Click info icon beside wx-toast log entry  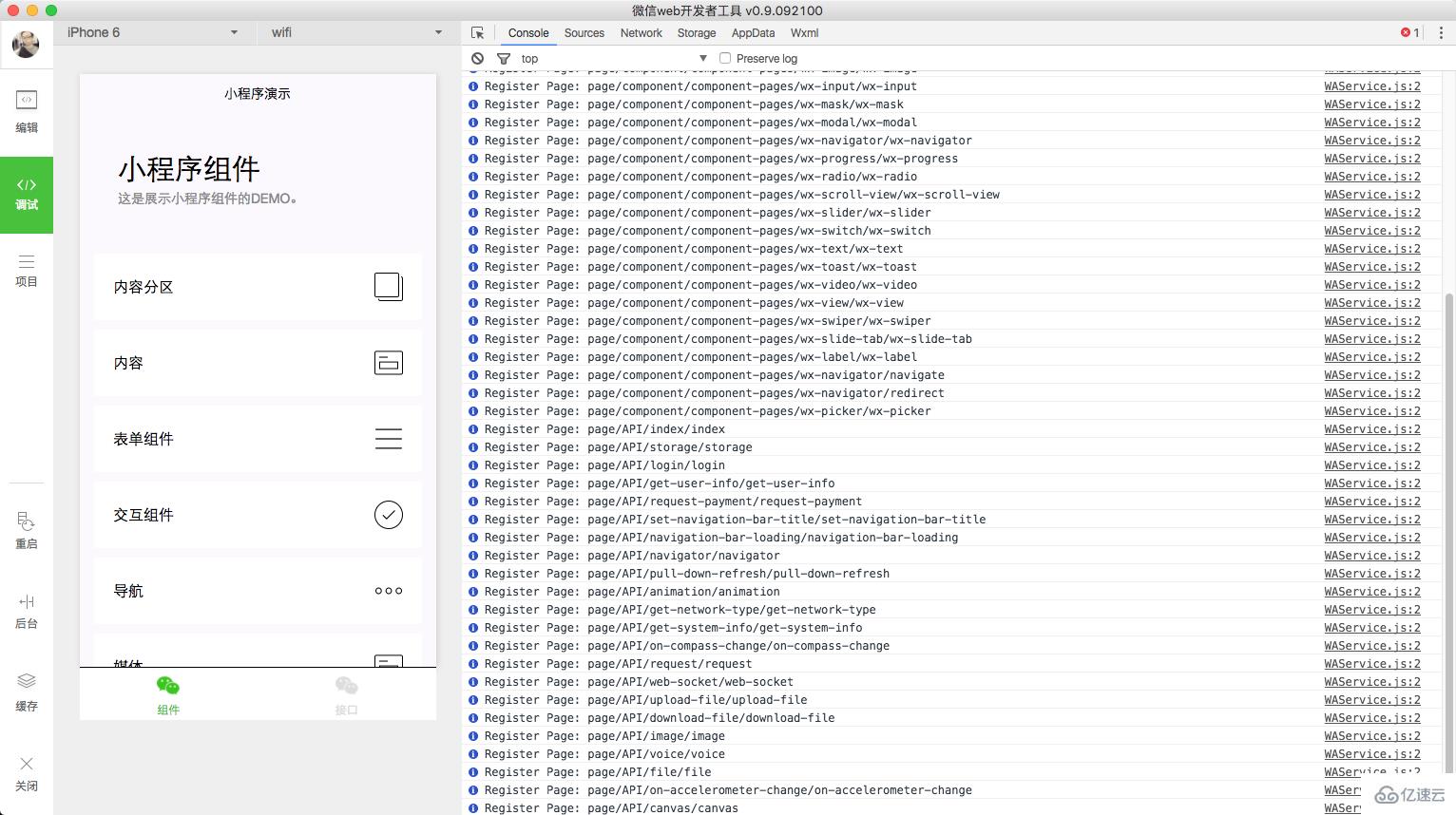pos(473,267)
